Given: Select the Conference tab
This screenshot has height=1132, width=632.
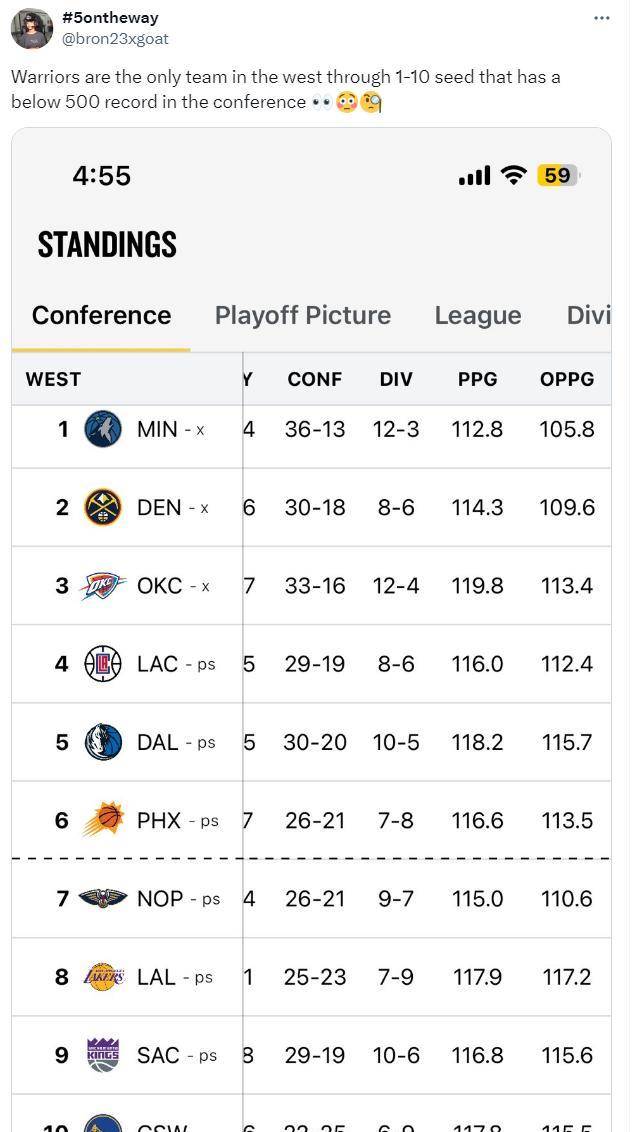Looking at the screenshot, I should pos(101,315).
